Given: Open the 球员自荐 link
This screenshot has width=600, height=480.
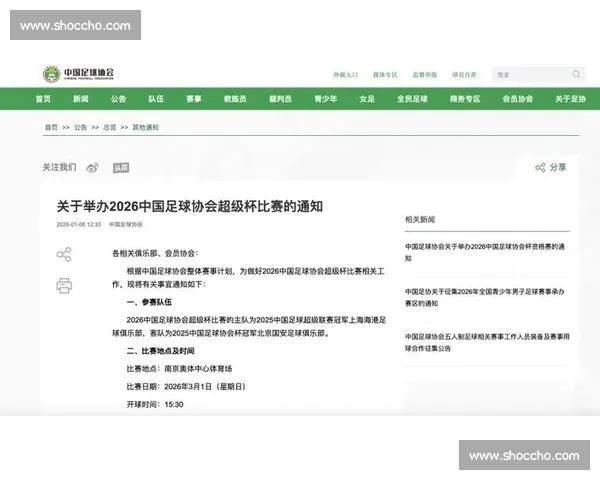Looking at the screenshot, I should 464,75.
